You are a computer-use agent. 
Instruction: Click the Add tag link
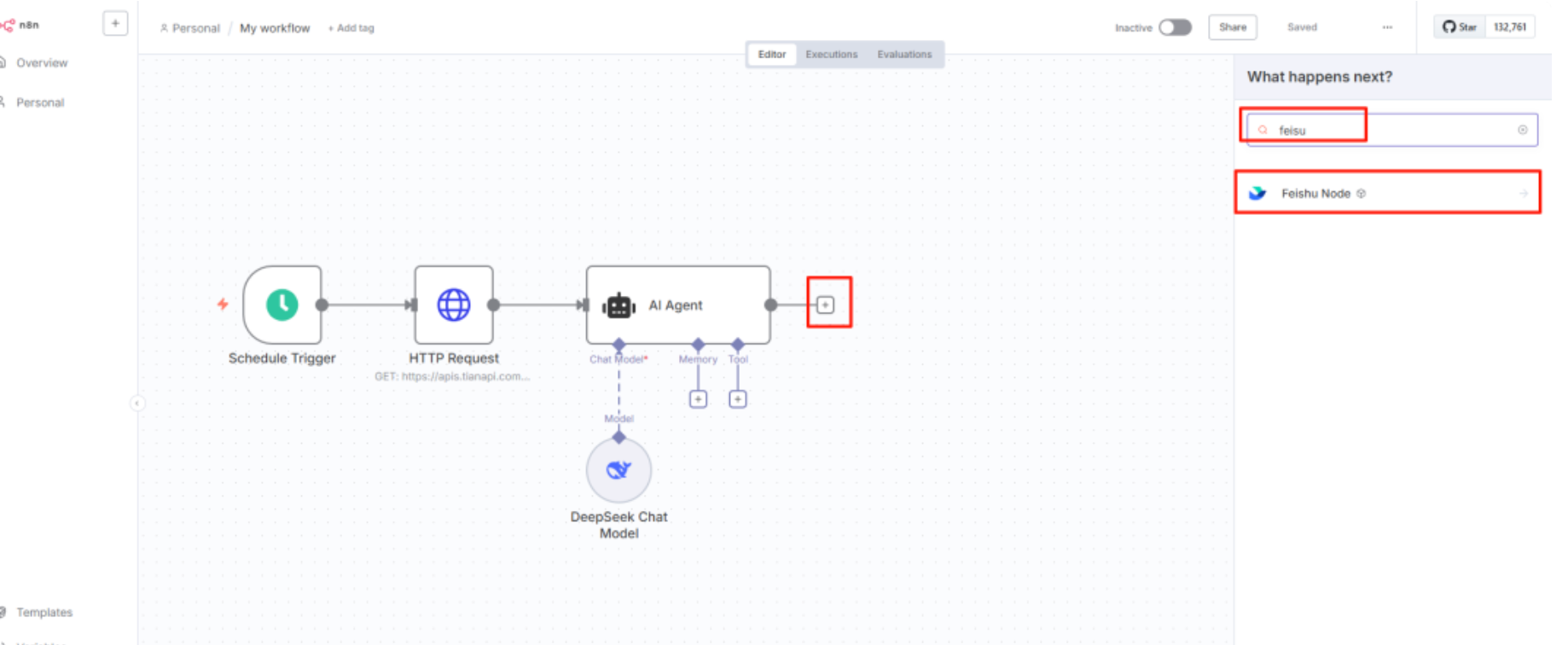(x=351, y=28)
